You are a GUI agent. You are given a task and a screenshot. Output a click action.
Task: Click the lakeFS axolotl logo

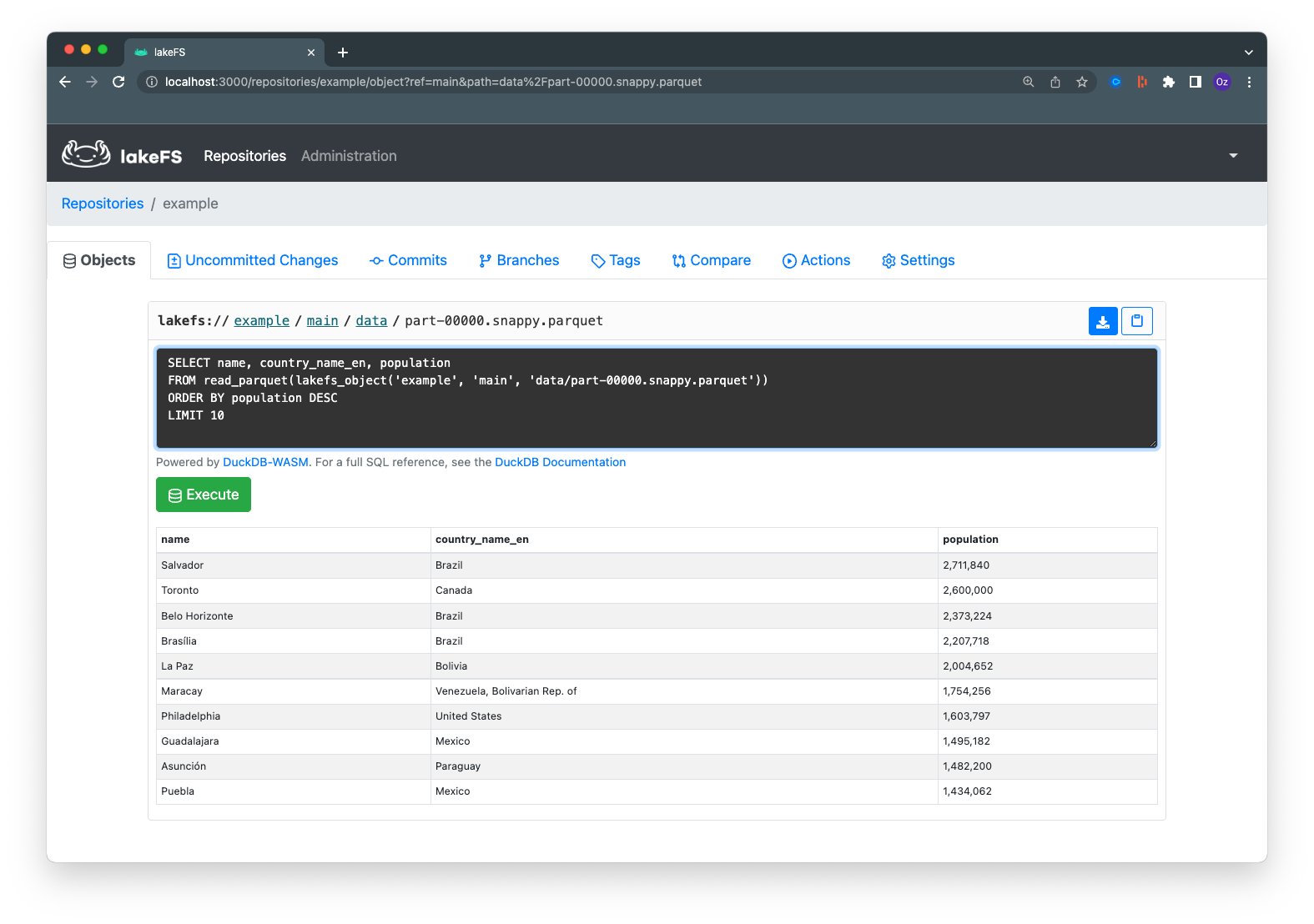86,154
